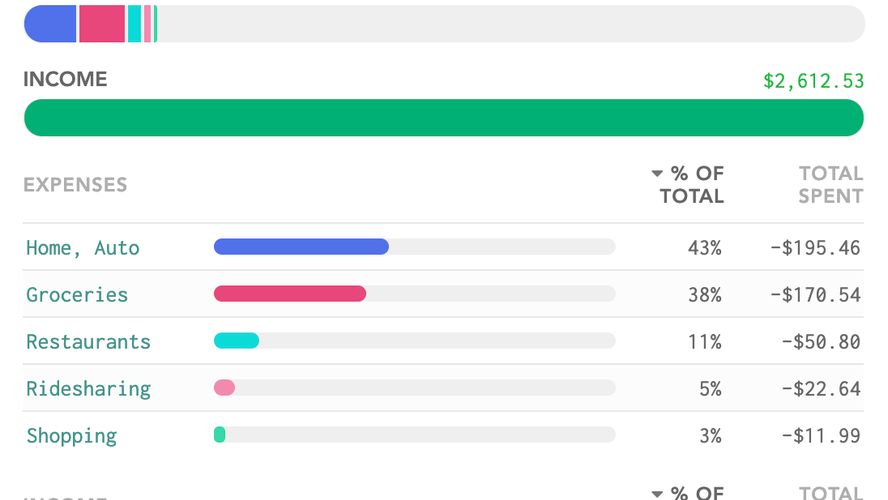Image resolution: width=888 pixels, height=500 pixels.
Task: Click the pink segment in top summary bar
Action: (x=102, y=24)
